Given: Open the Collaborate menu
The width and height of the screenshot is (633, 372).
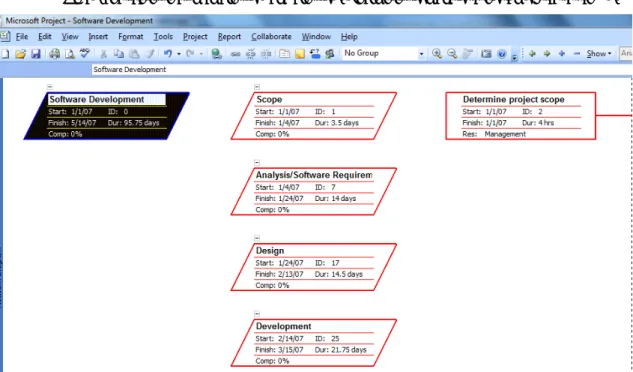Looking at the screenshot, I should (x=271, y=37).
